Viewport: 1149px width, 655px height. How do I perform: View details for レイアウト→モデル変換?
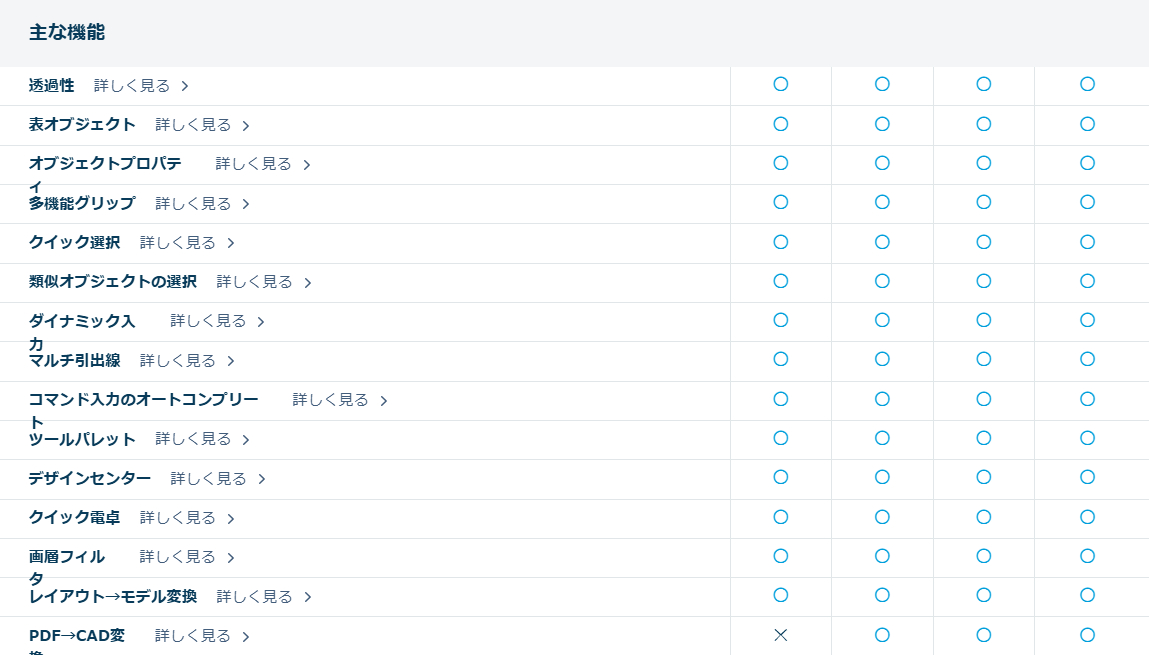point(254,597)
